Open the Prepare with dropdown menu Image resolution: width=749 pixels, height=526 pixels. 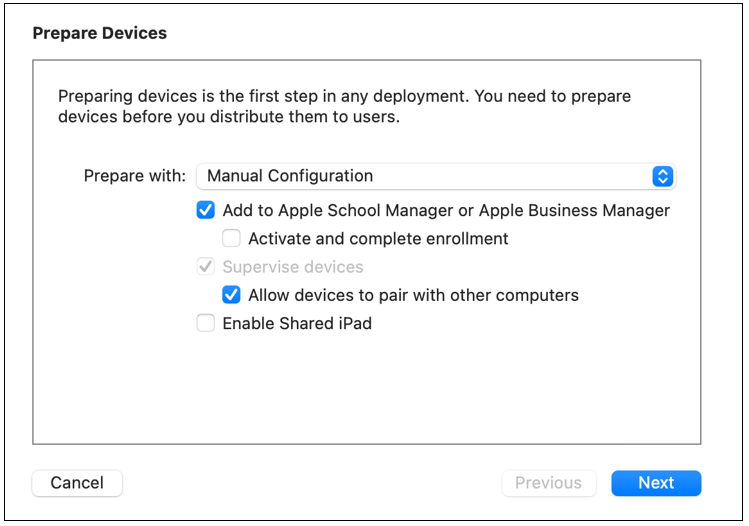[435, 176]
